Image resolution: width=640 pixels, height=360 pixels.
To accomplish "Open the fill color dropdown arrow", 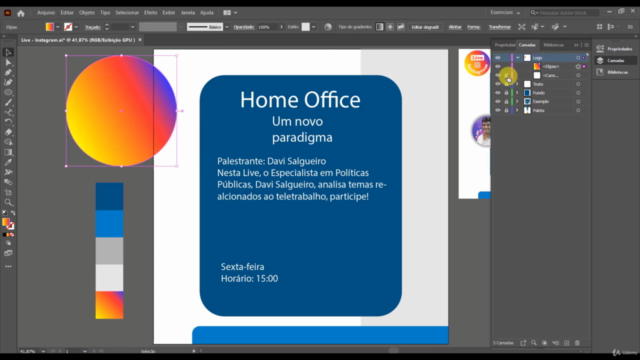I will tap(58, 27).
